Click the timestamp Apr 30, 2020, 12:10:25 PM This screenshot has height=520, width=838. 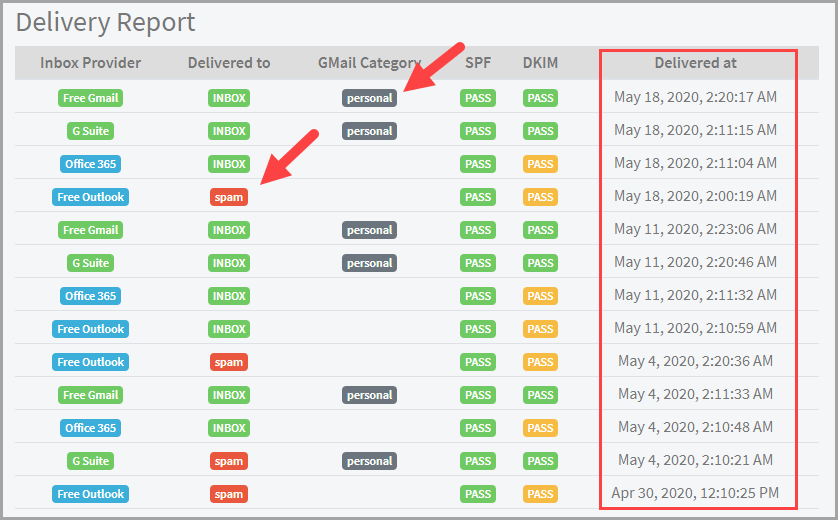click(695, 493)
